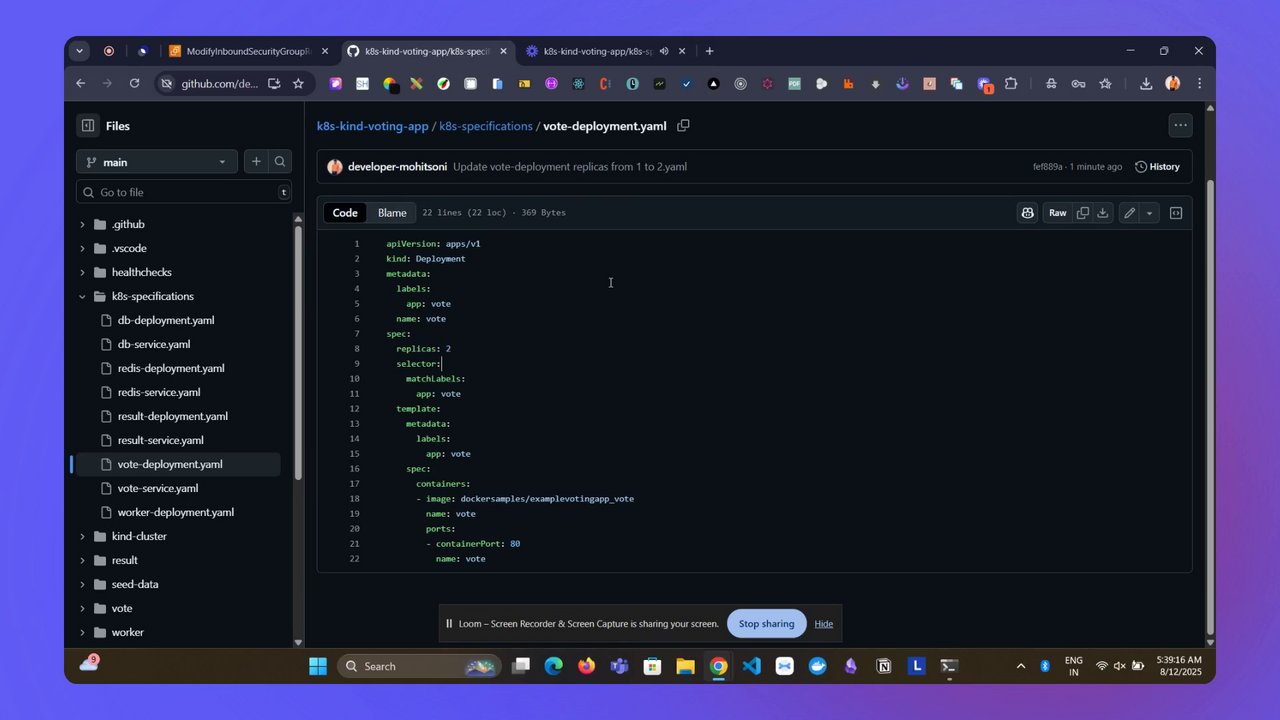Copy the file path next to vote-deployment.yaml
Viewport: 1280px width, 720px height.
click(684, 126)
